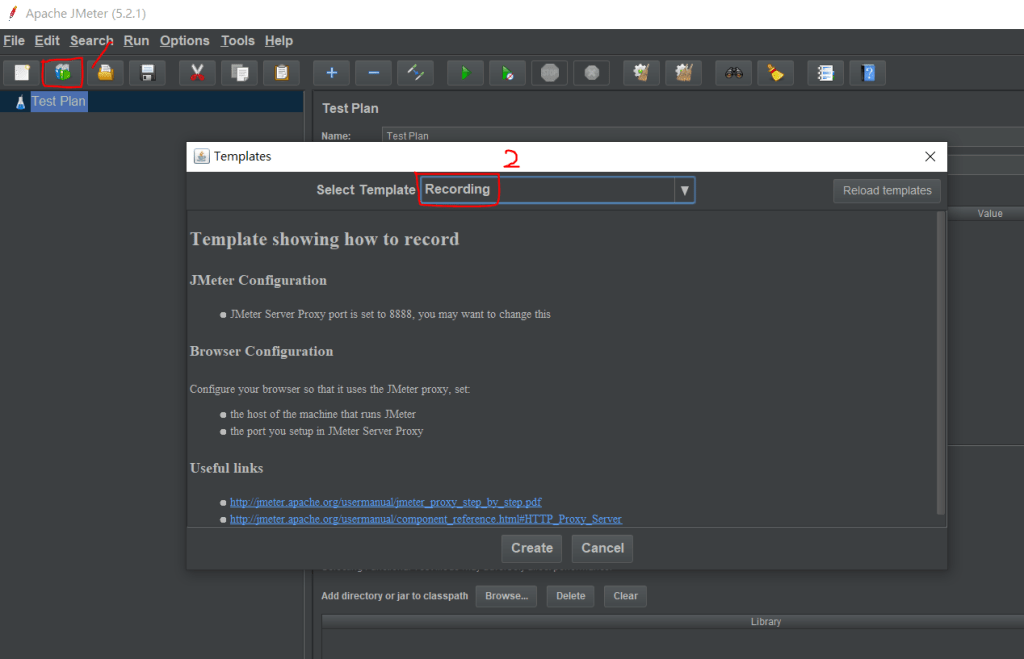
Task: Click the Create button
Action: pos(532,548)
